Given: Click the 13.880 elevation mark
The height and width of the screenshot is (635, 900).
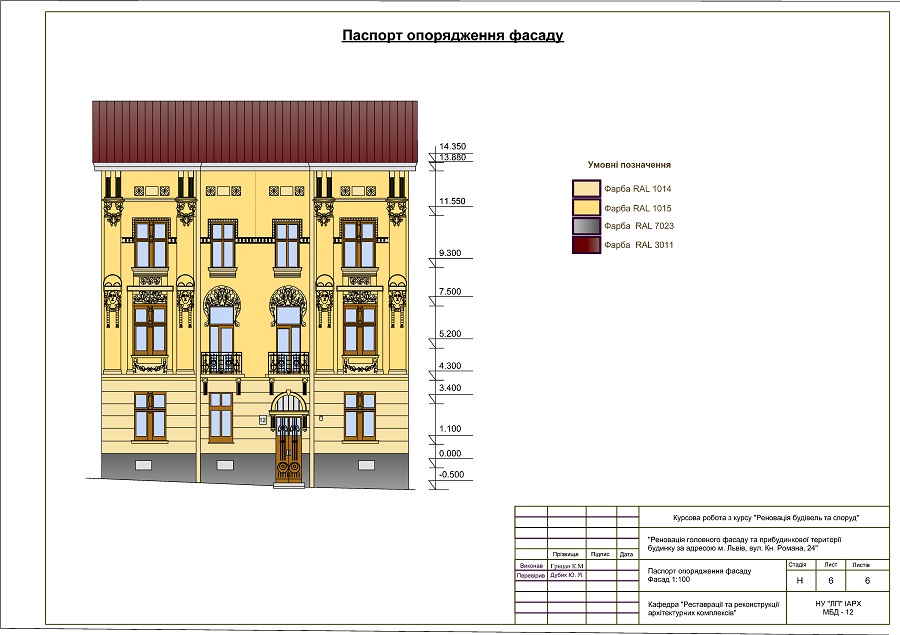Looking at the screenshot, I should click(453, 157).
